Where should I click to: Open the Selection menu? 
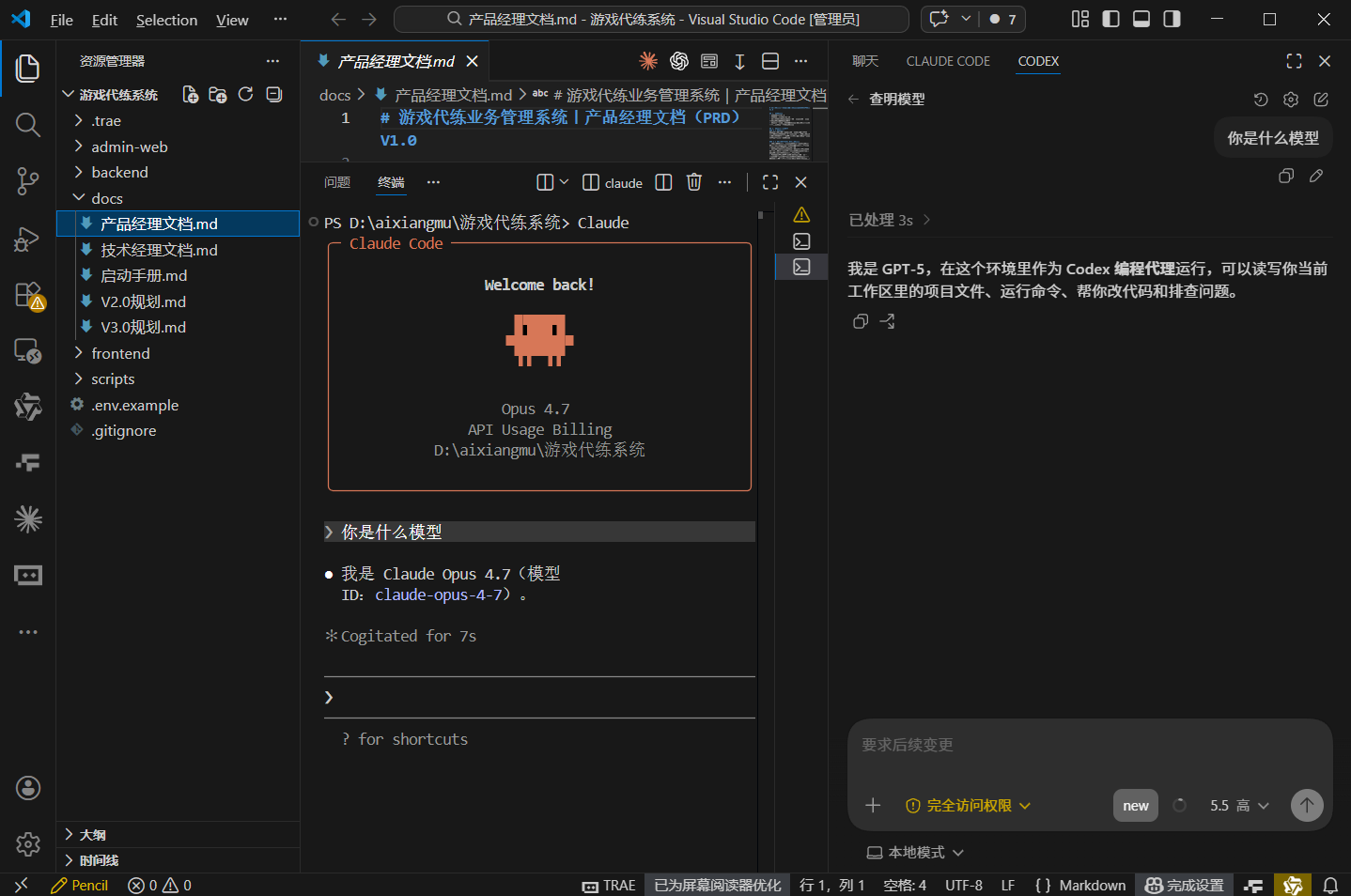(x=166, y=20)
